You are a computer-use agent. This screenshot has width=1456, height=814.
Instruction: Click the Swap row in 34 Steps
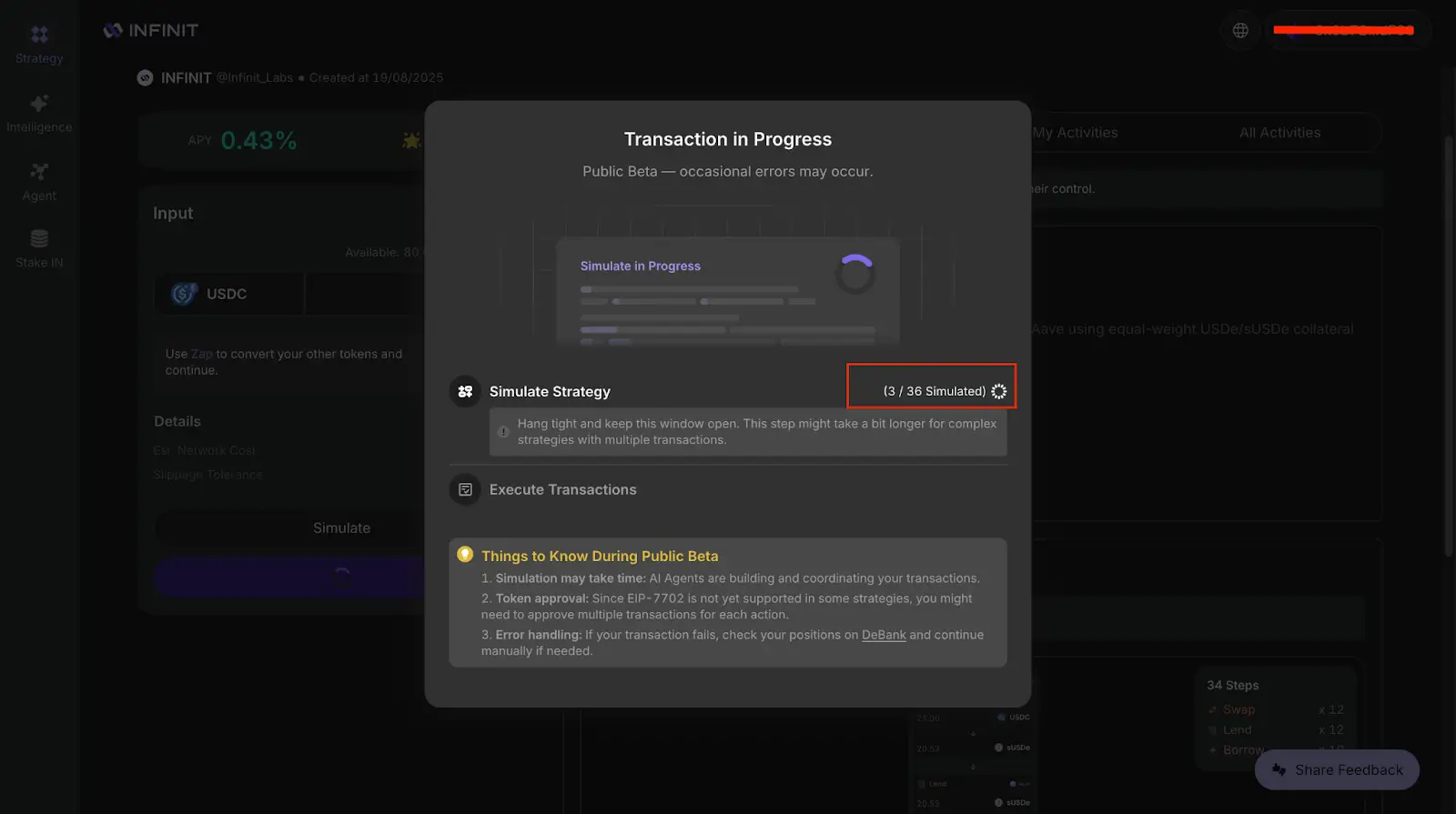[1276, 709]
